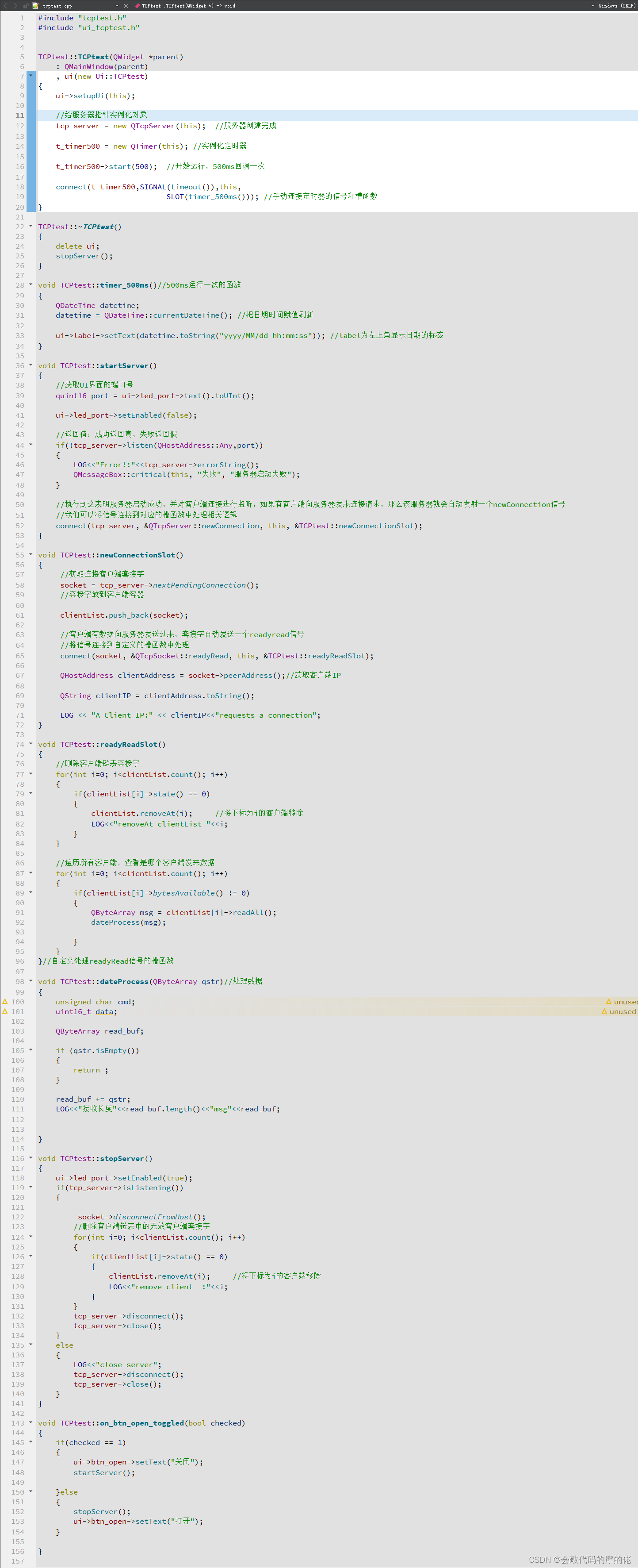Fold the readyReadSlot function at line 74
This screenshot has height=1568, width=638.
[31, 744]
